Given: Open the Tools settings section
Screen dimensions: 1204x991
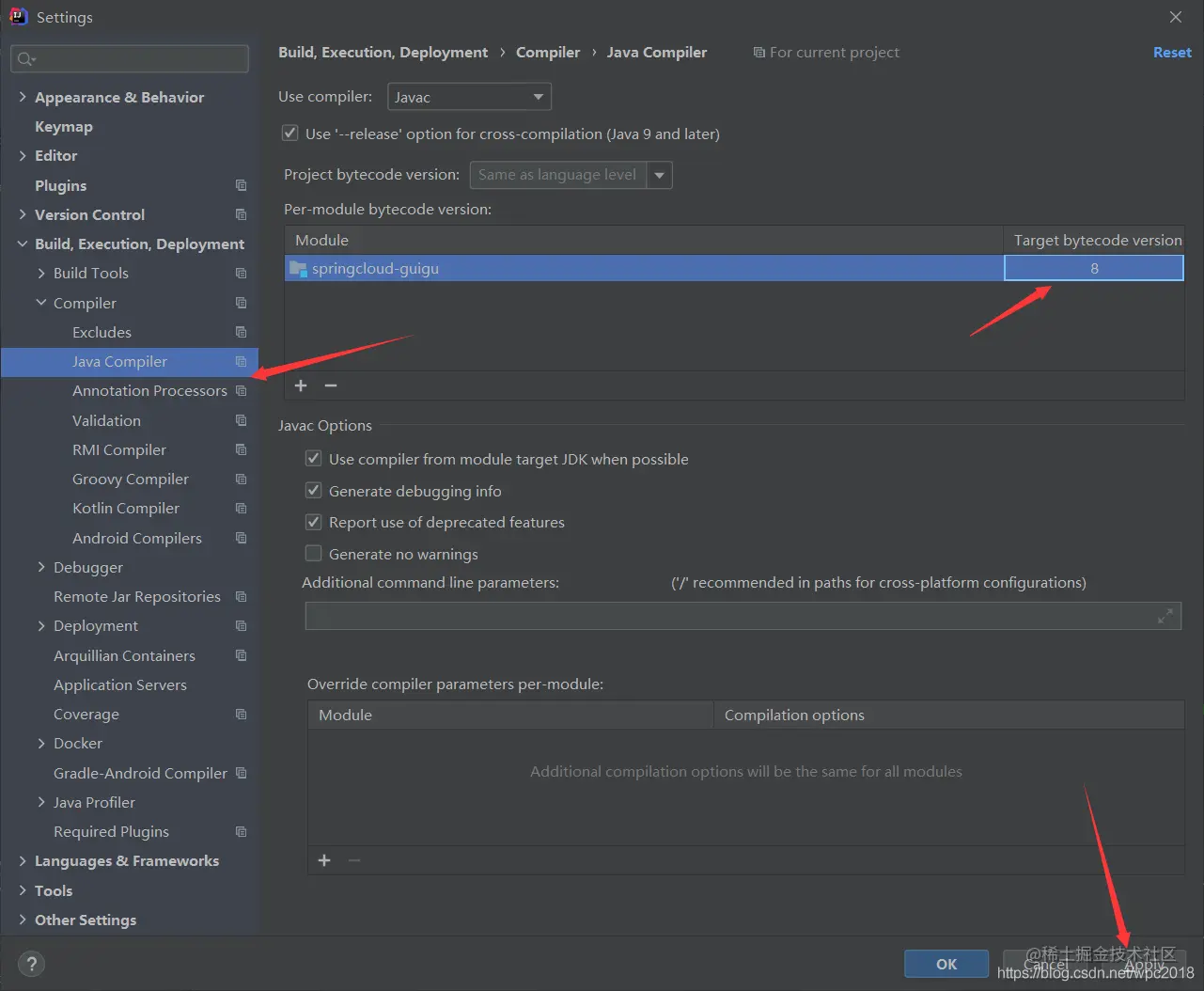Looking at the screenshot, I should point(54,890).
